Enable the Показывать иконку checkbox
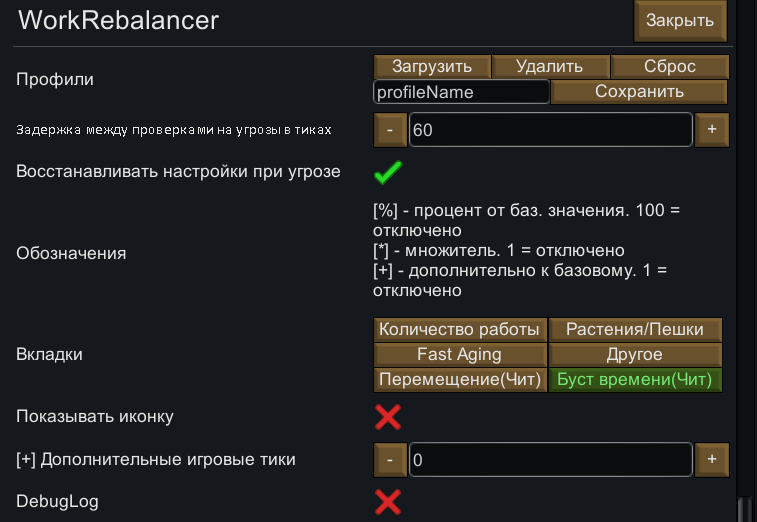The image size is (757, 522). [388, 416]
